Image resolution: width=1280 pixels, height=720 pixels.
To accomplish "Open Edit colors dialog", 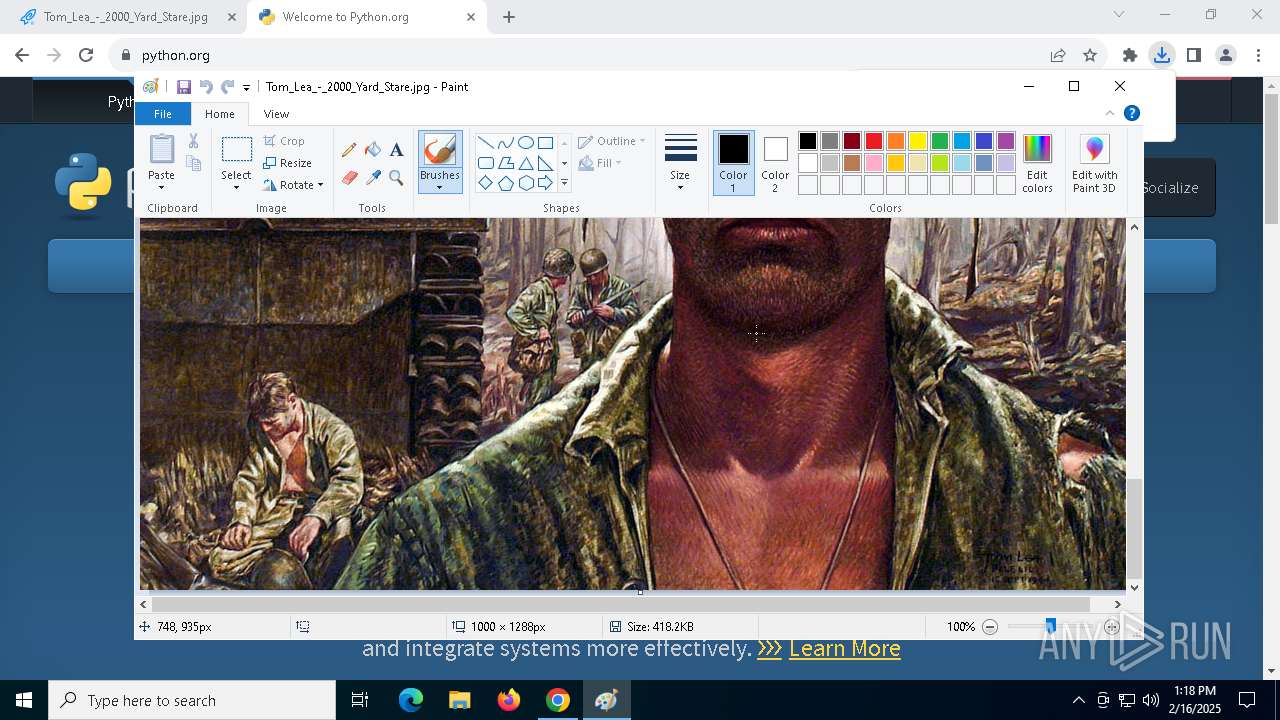I will pyautogui.click(x=1037, y=164).
